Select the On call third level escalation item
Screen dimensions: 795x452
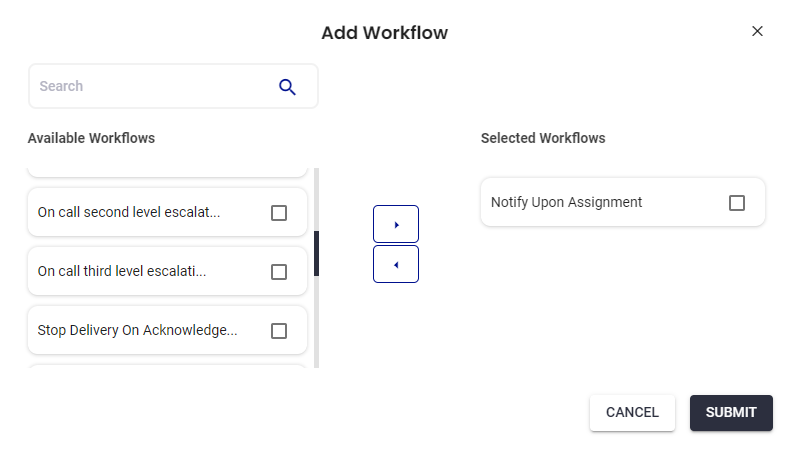(122, 272)
